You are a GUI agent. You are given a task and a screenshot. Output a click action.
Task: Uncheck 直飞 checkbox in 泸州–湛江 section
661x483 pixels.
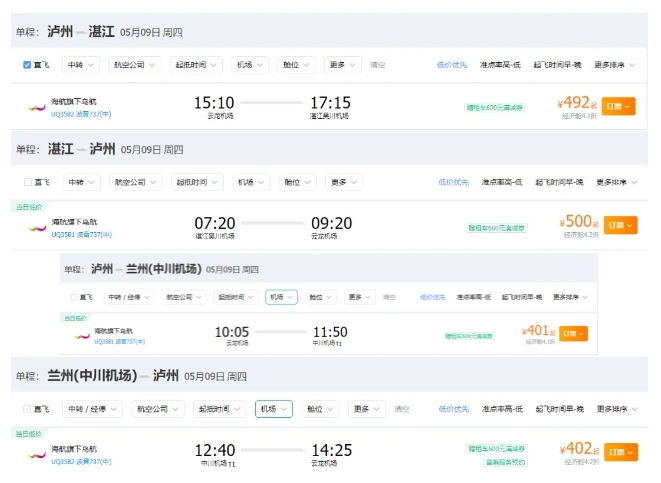27,65
